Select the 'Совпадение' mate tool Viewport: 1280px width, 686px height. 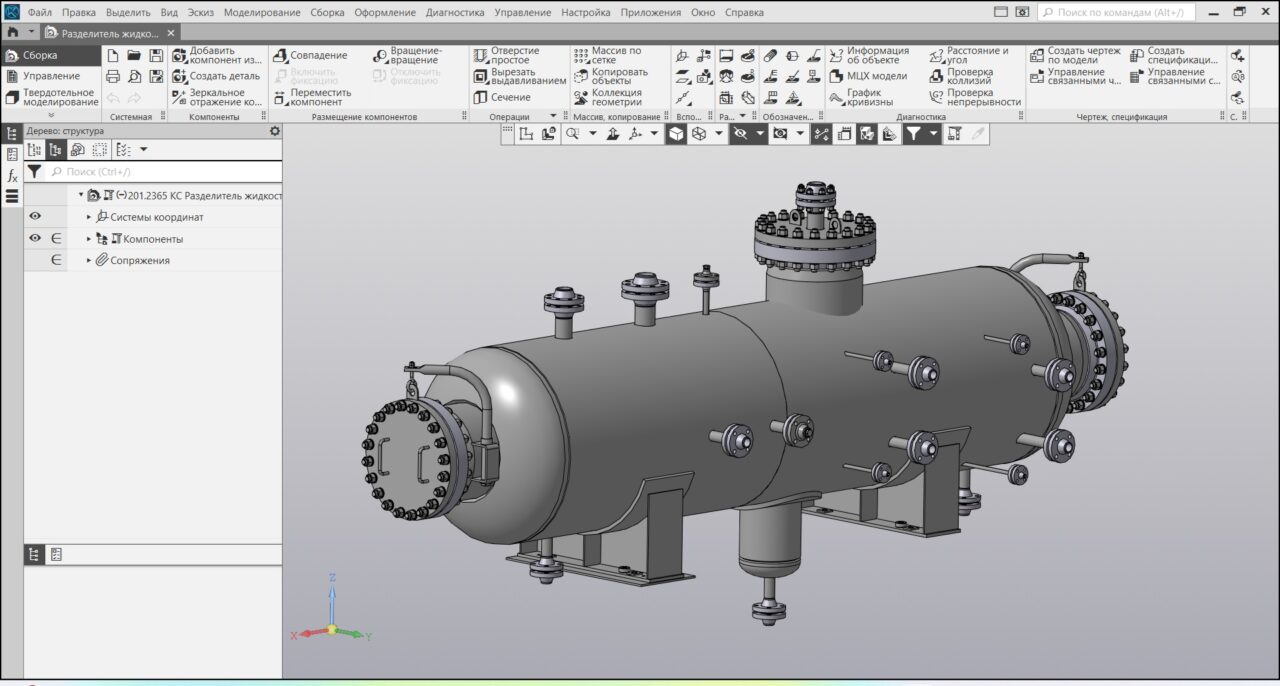click(280, 55)
